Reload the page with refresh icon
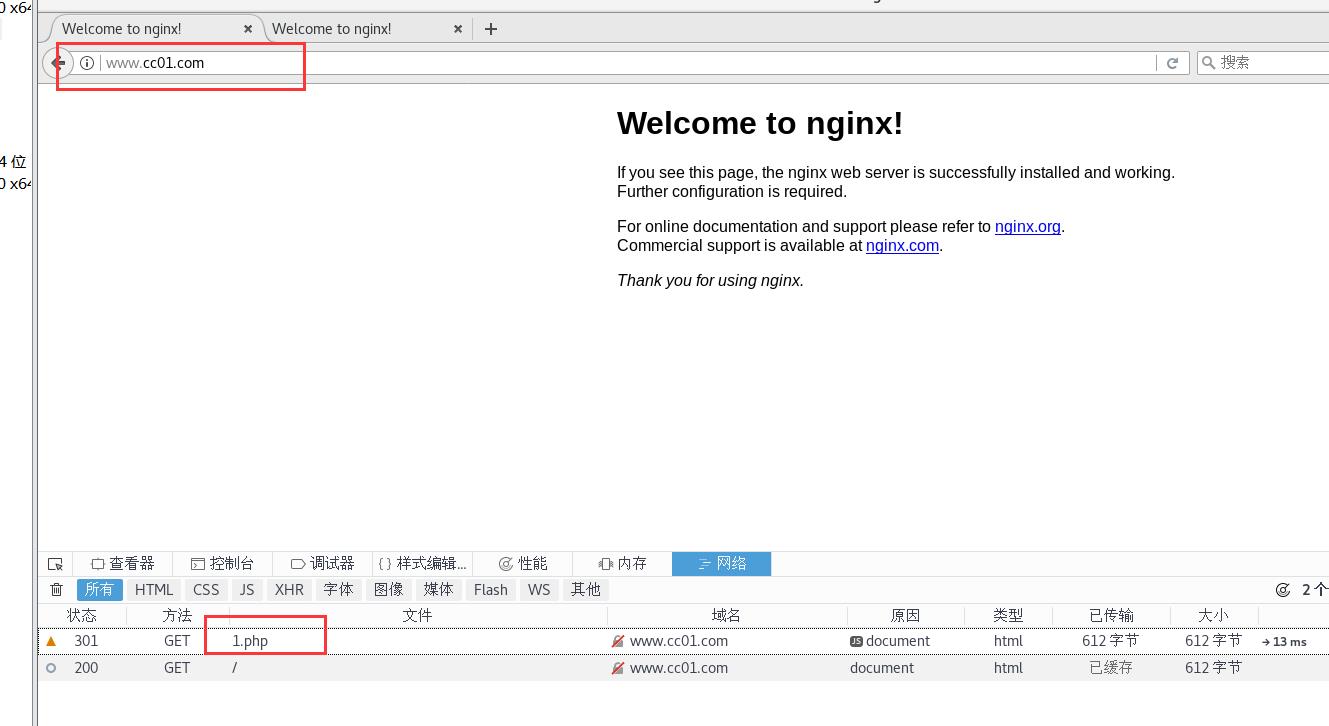 click(x=1172, y=62)
